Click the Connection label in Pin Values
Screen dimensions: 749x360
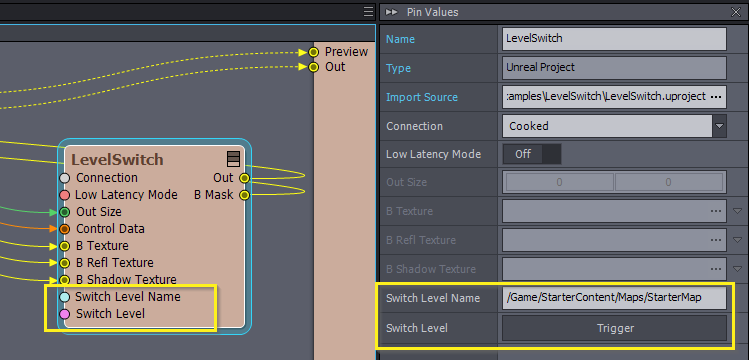click(414, 127)
